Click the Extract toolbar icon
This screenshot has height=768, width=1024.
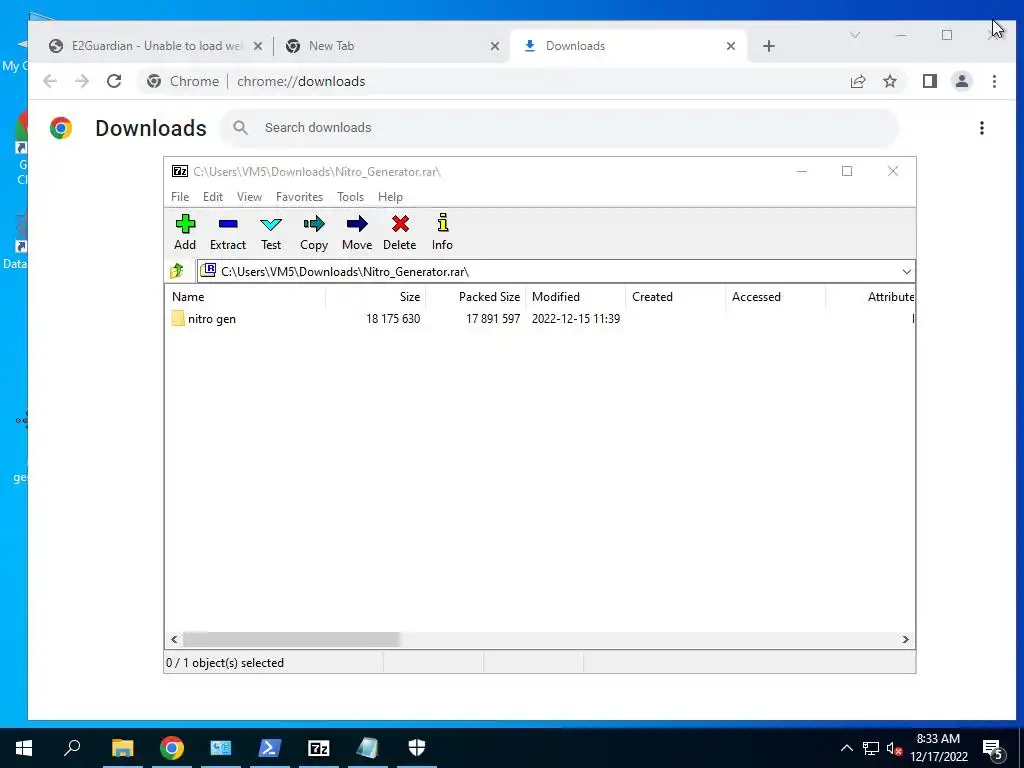coord(228,225)
